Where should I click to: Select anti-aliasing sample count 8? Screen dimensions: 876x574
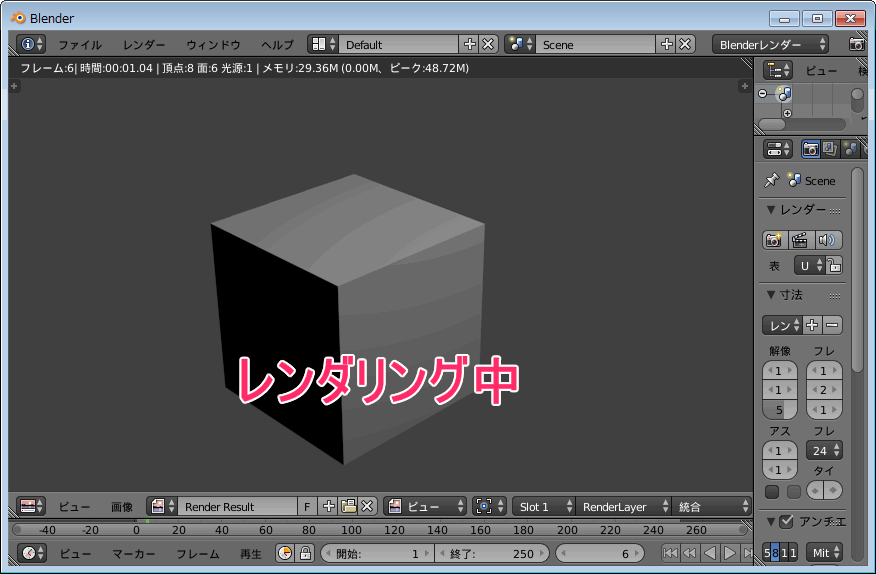(x=775, y=553)
